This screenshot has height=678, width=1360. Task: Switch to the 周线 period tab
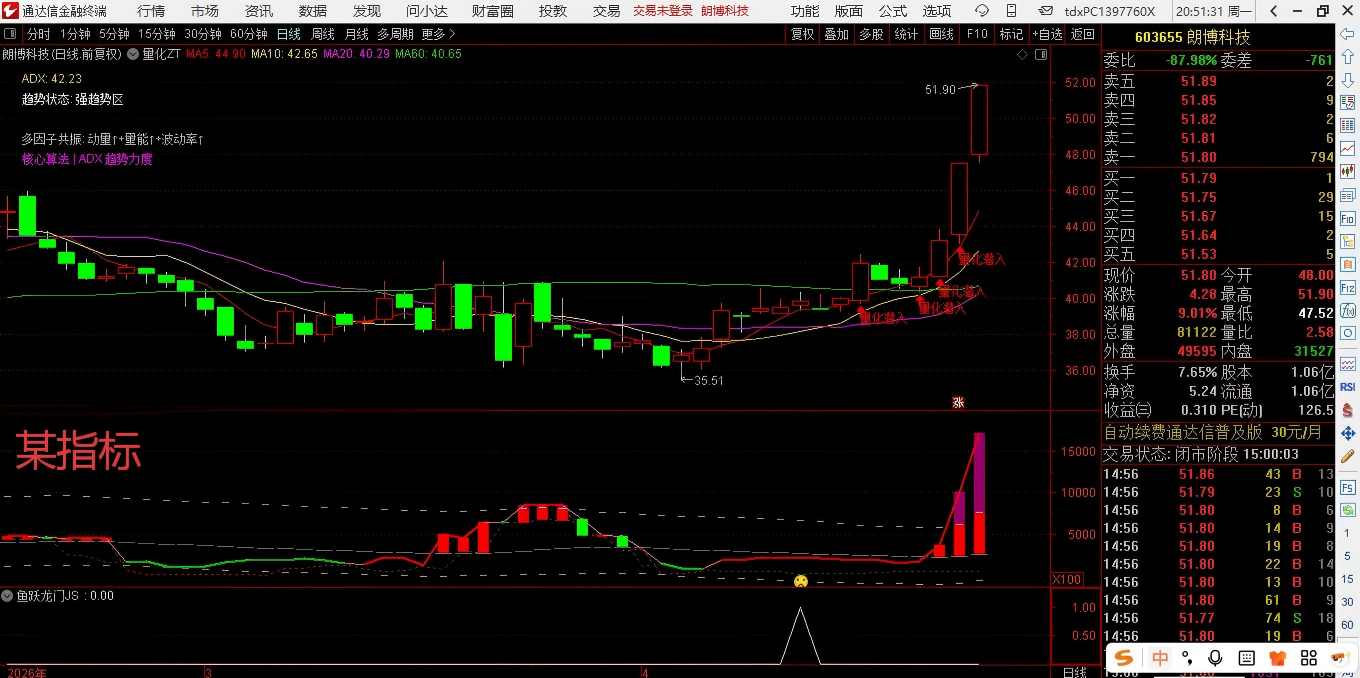323,34
